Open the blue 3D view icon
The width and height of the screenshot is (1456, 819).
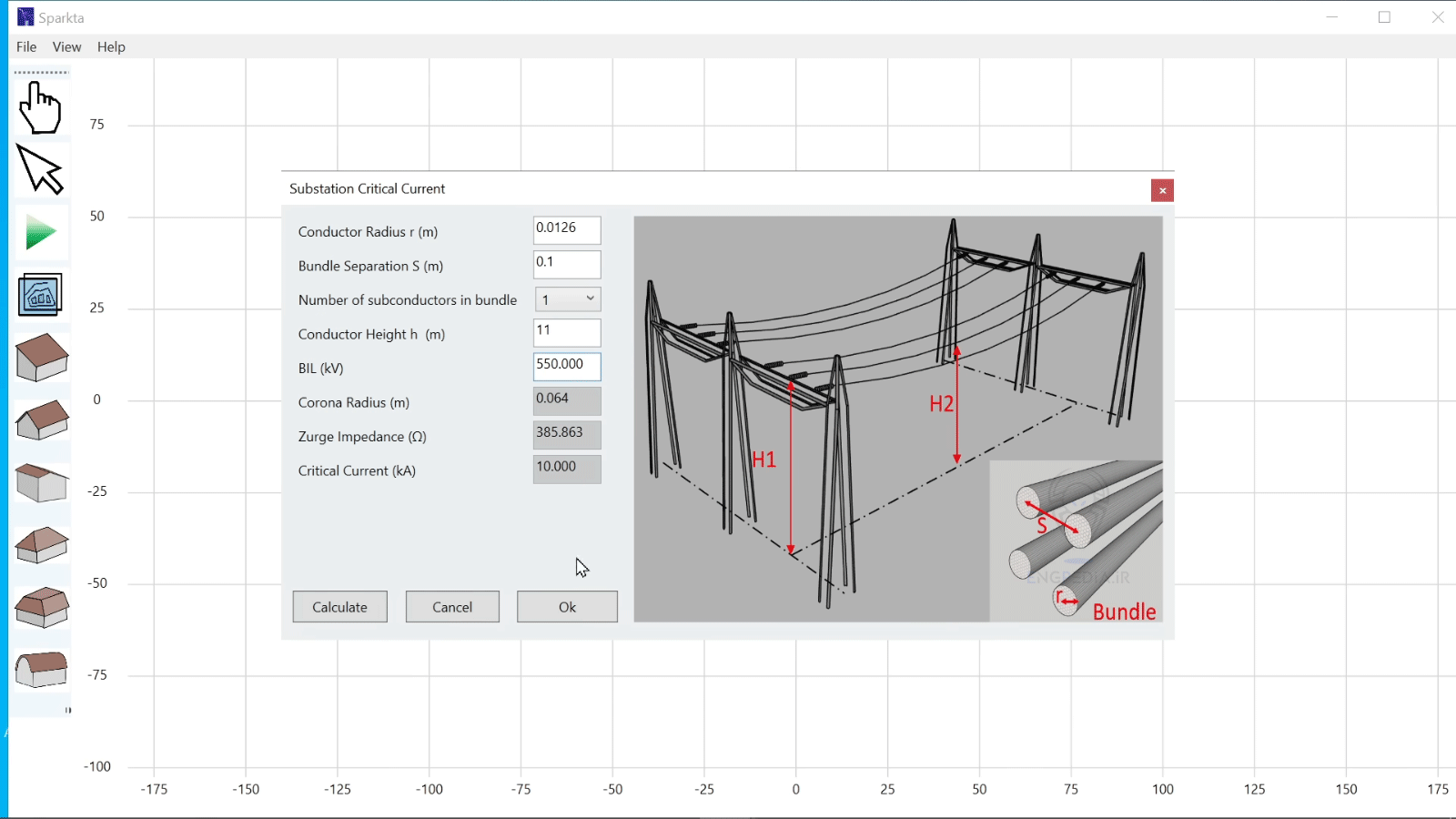pyautogui.click(x=41, y=295)
